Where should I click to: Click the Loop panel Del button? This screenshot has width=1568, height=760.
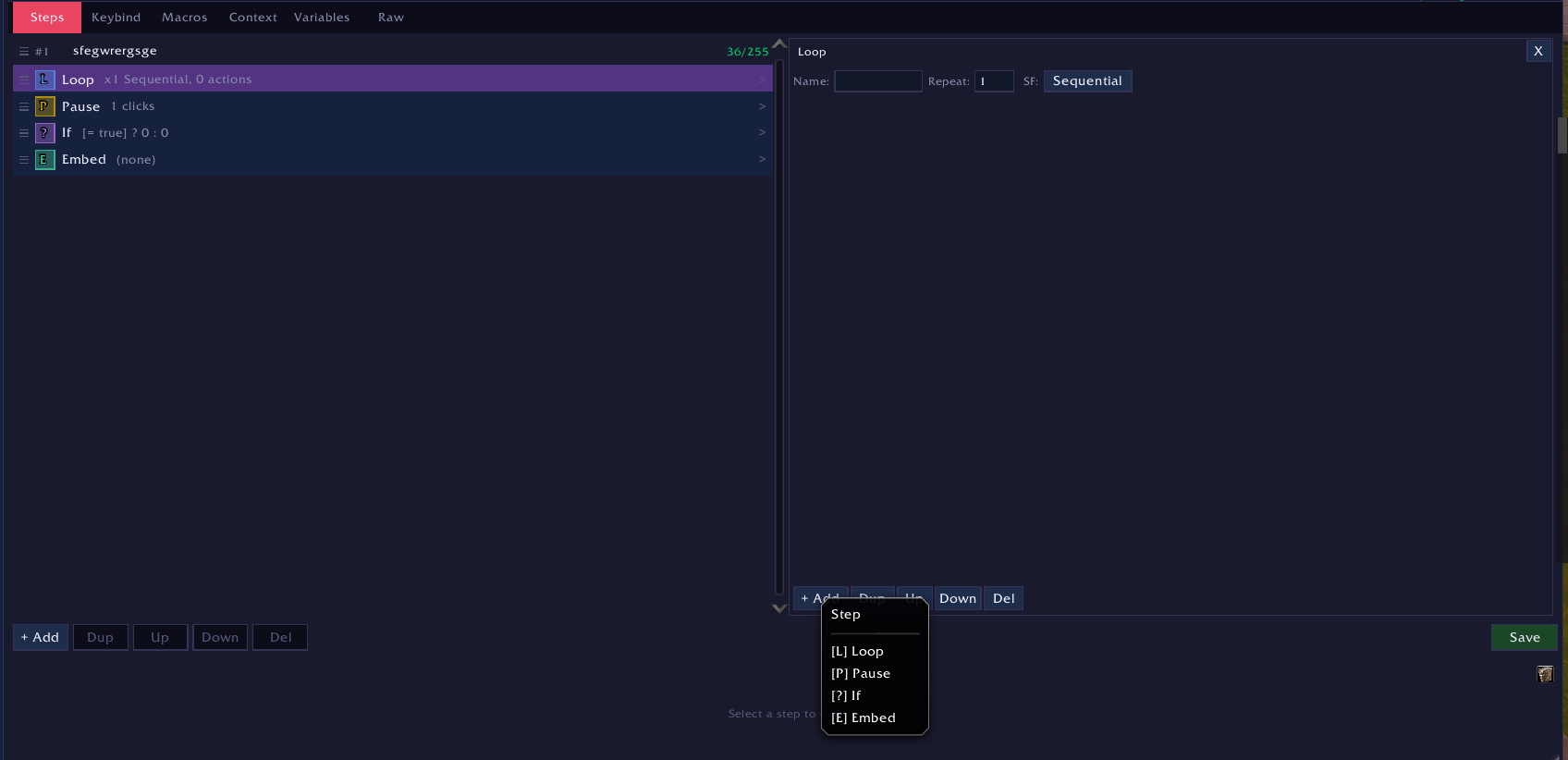tap(1004, 598)
